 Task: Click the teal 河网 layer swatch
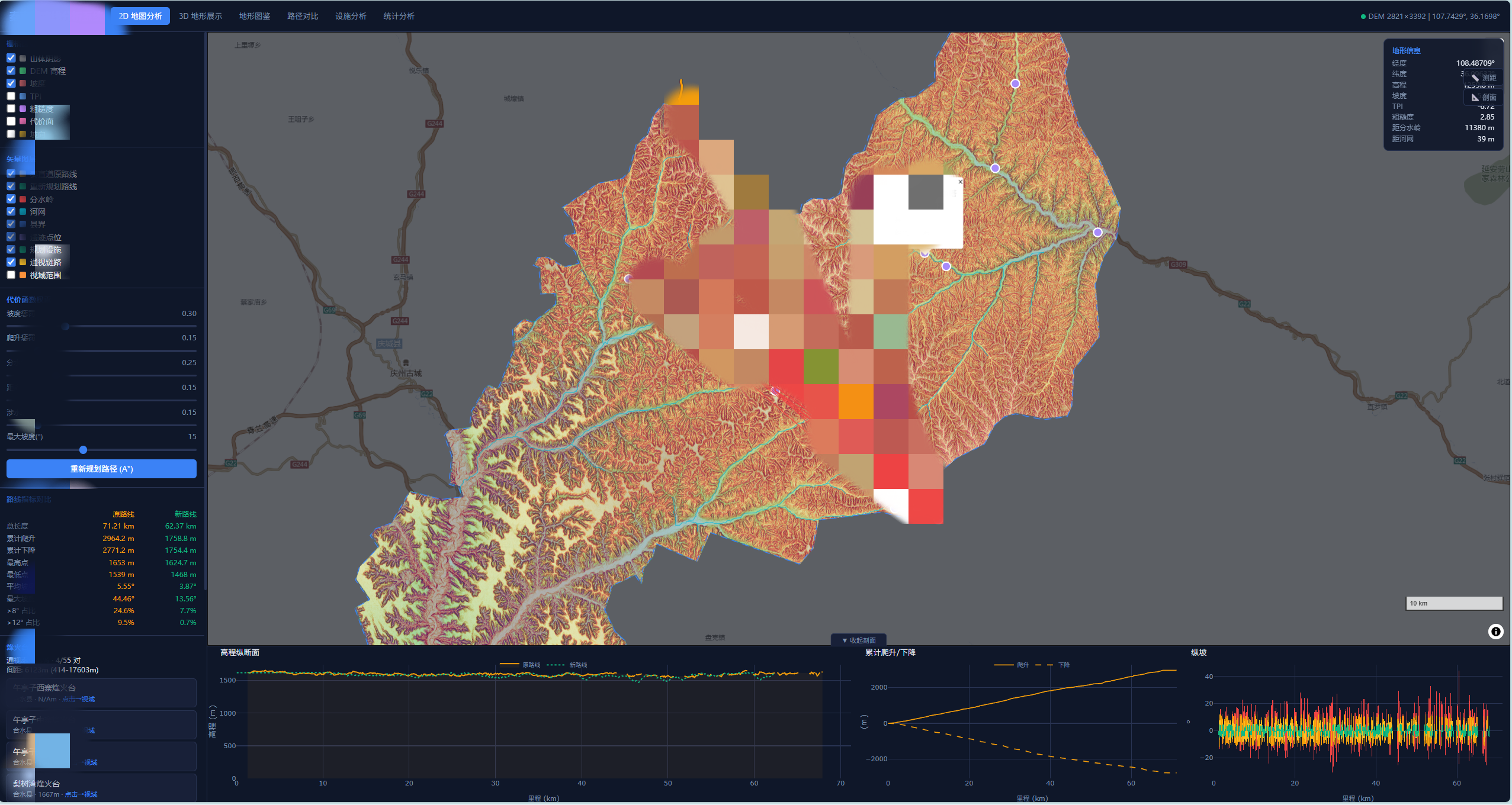click(23, 212)
